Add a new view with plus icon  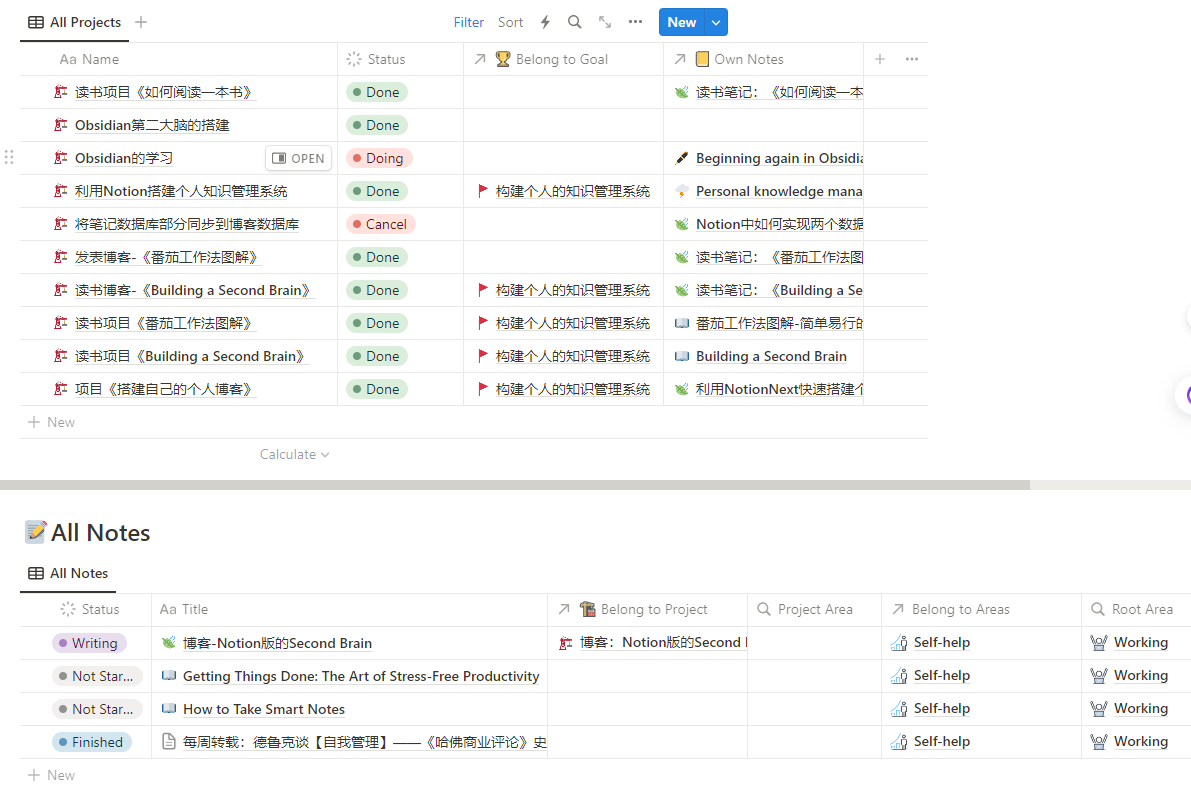point(141,22)
